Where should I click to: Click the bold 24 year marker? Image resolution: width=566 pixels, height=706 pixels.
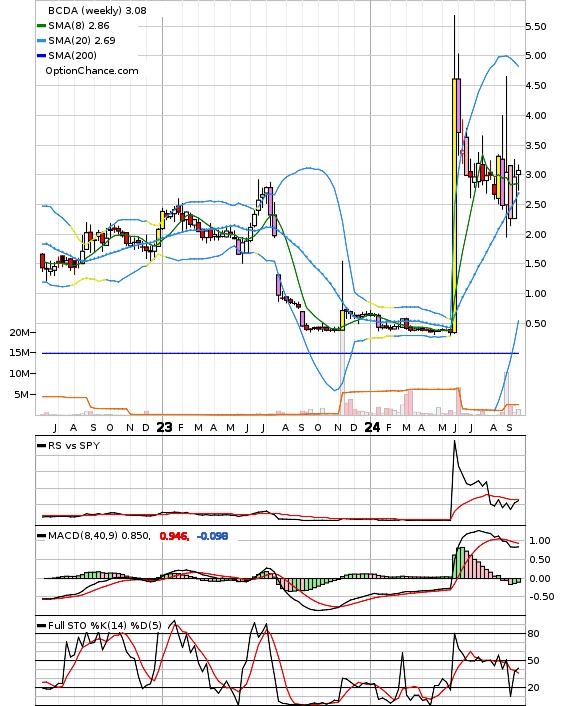[372, 427]
